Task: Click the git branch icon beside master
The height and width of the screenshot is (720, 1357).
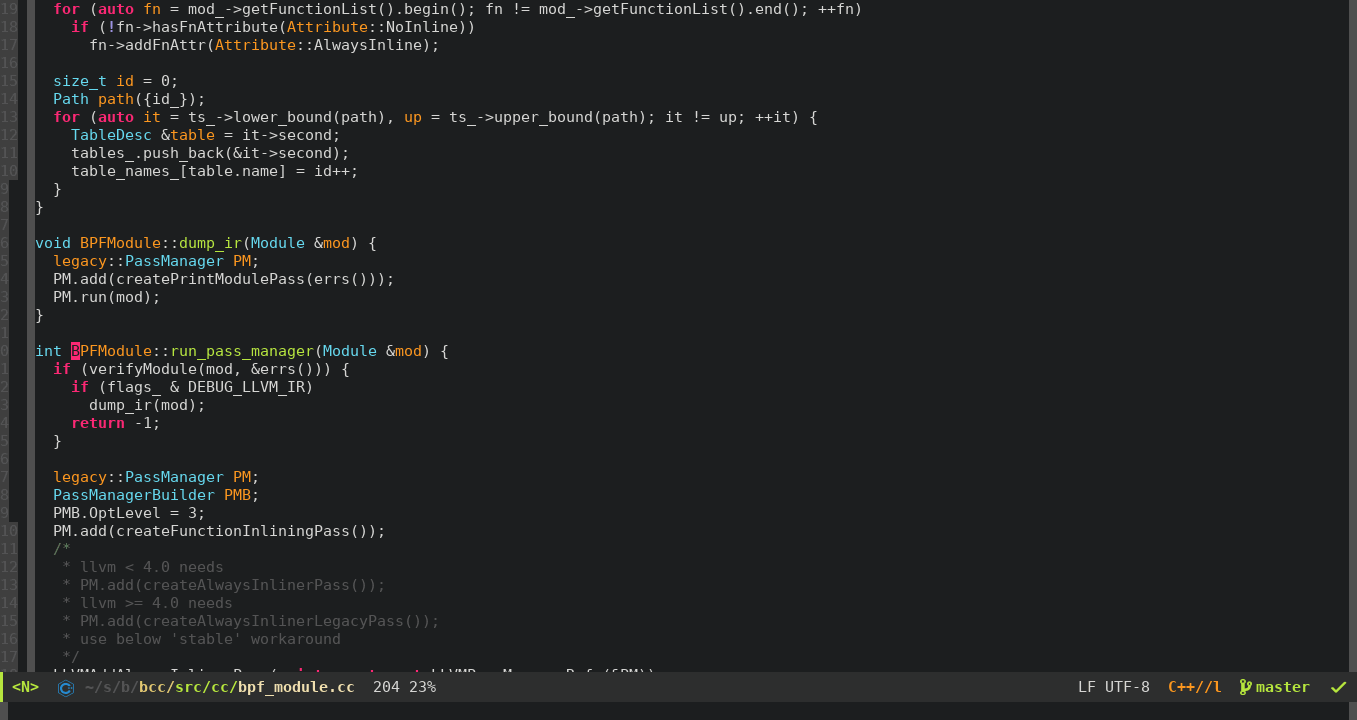Action: (x=1245, y=687)
